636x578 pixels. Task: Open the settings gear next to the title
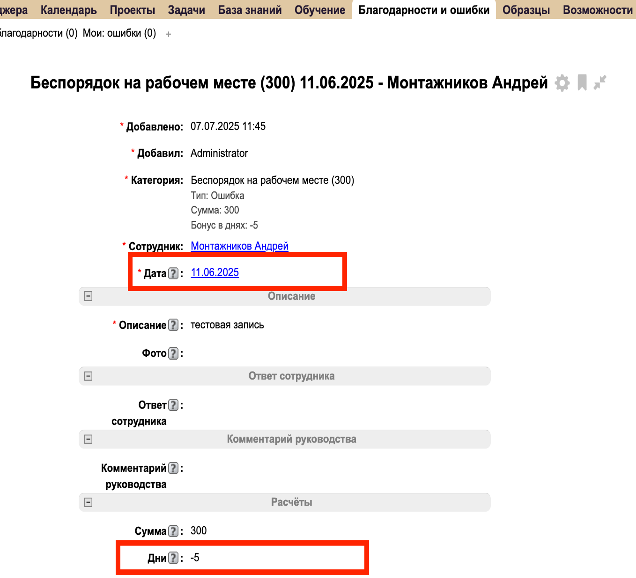tap(562, 83)
